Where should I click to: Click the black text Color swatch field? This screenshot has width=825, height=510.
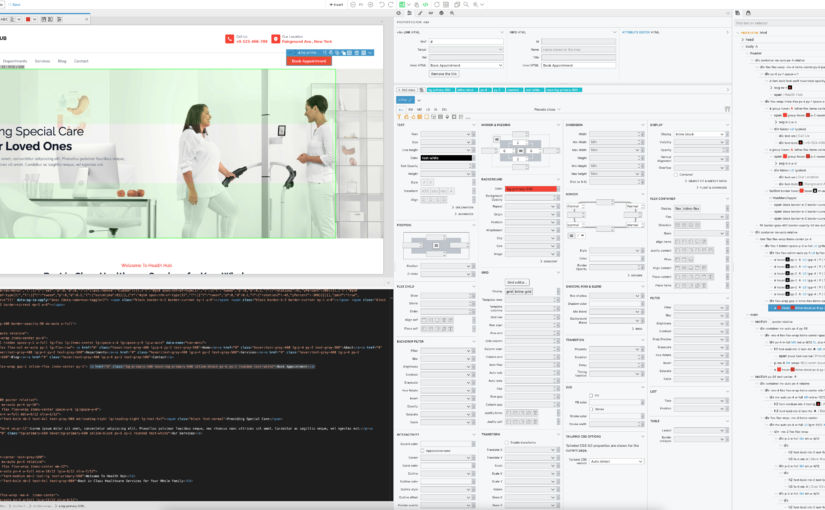446,158
